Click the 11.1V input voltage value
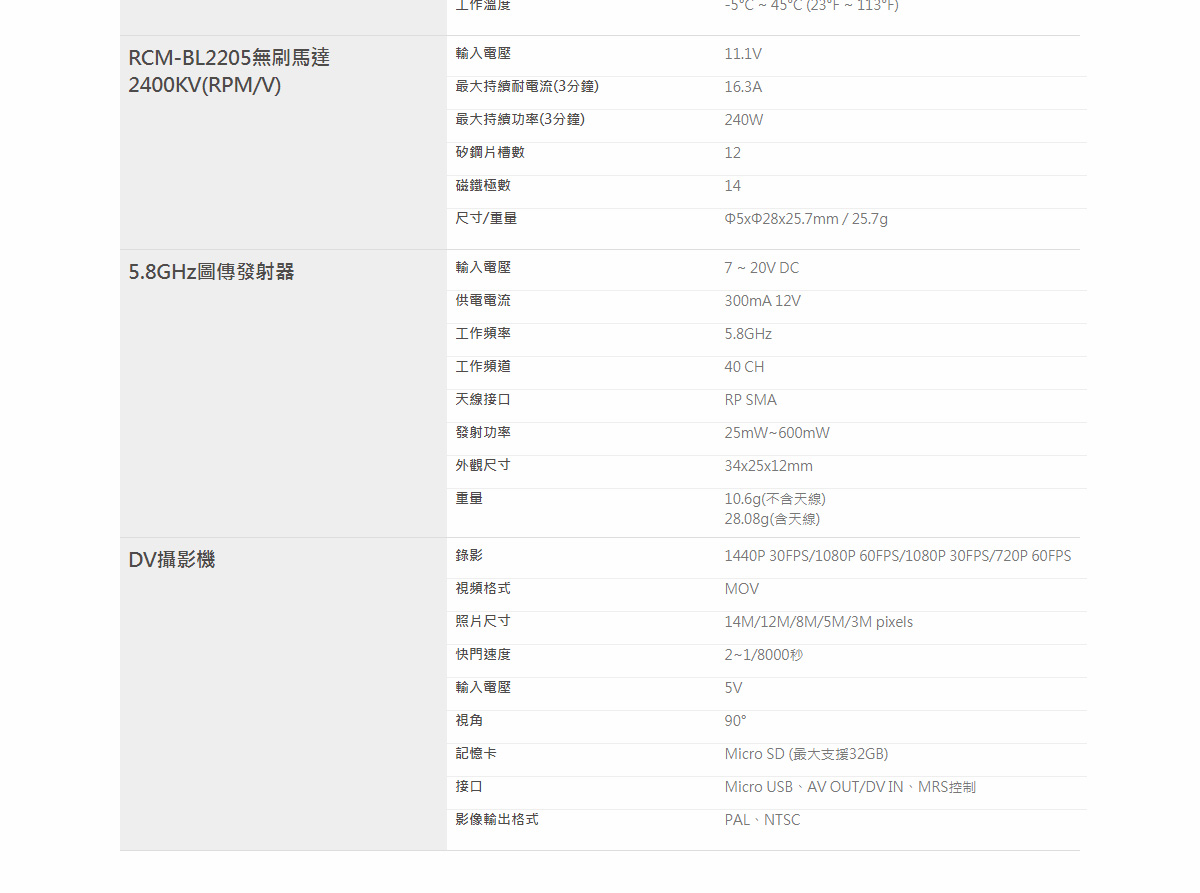The width and height of the screenshot is (1200, 893). pos(742,54)
